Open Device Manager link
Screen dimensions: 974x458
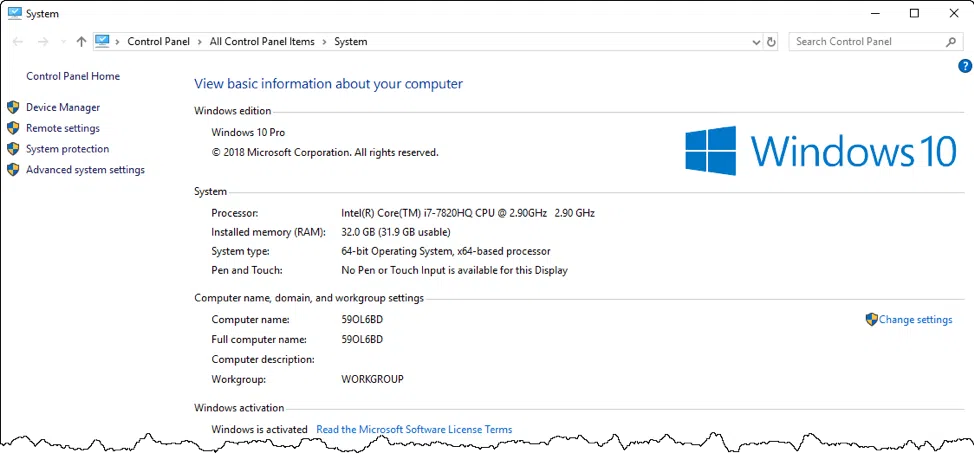tap(63, 108)
